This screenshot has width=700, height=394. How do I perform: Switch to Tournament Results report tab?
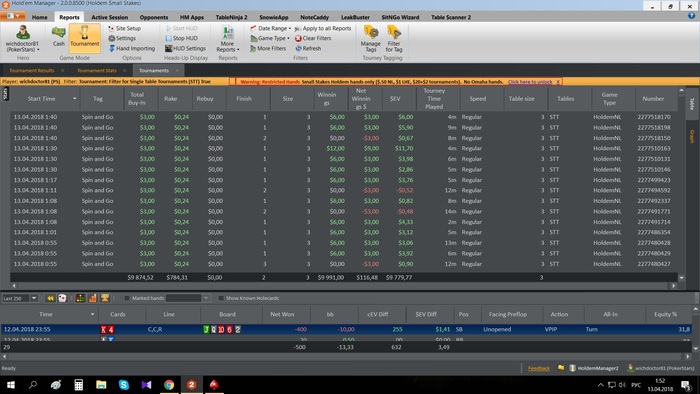[32, 71]
